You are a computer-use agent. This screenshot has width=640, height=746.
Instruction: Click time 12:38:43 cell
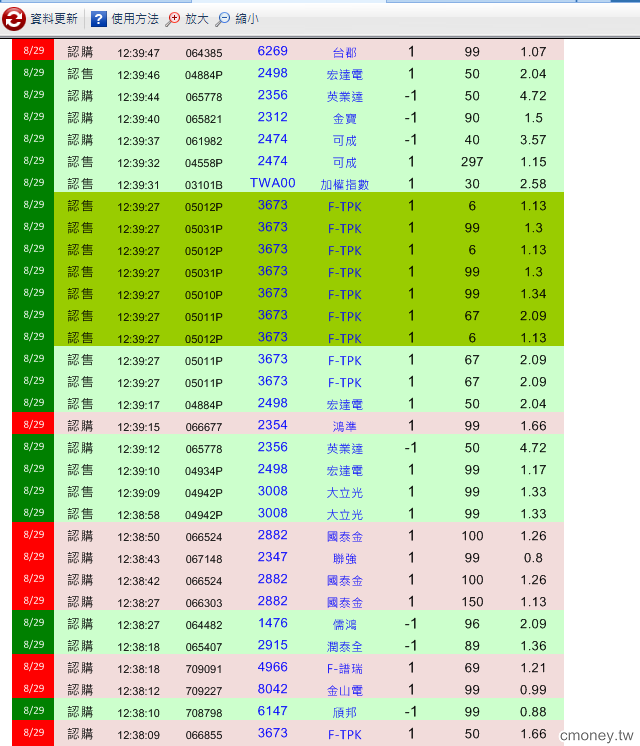[138, 559]
